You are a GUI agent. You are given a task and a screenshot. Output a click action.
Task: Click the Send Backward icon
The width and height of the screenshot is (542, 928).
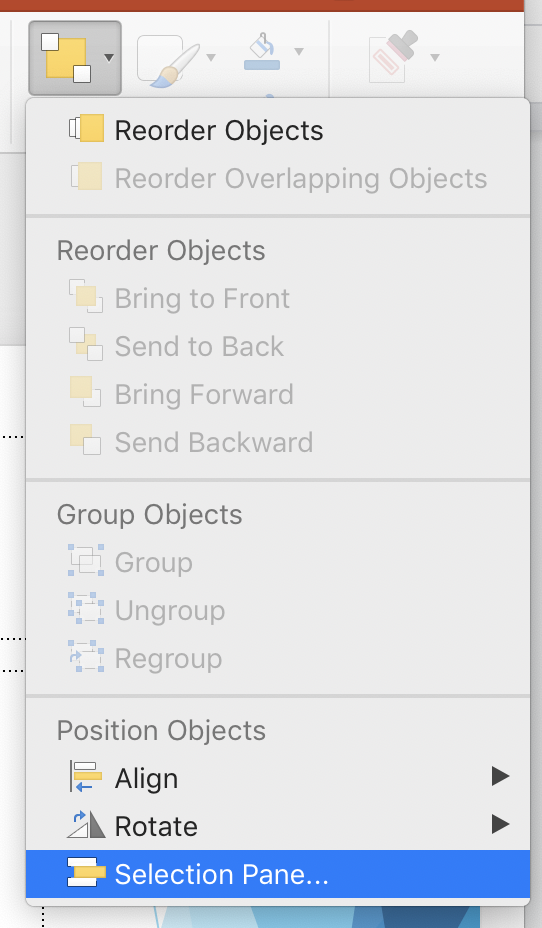tap(85, 440)
